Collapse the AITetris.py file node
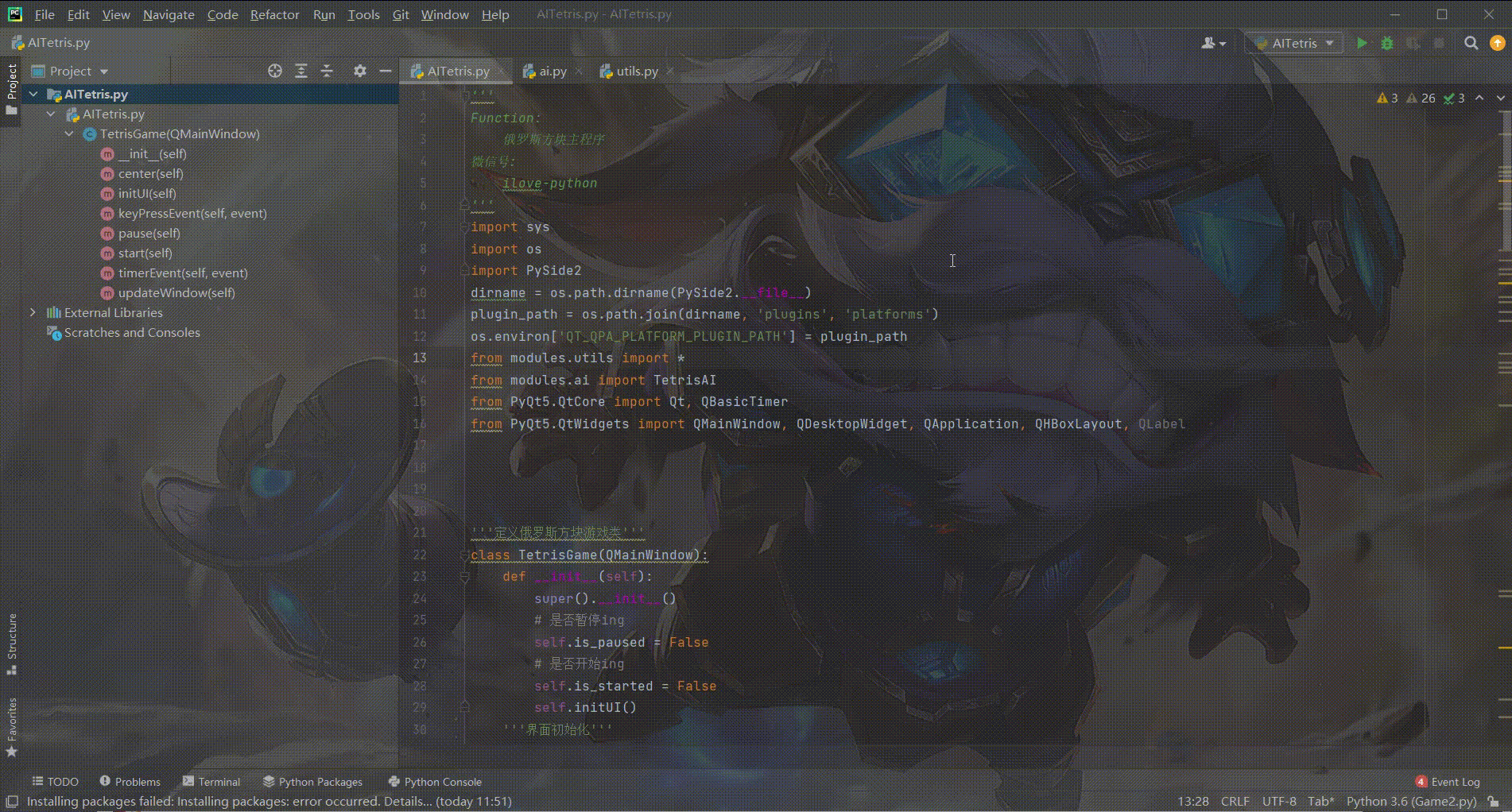The image size is (1512, 812). click(51, 114)
